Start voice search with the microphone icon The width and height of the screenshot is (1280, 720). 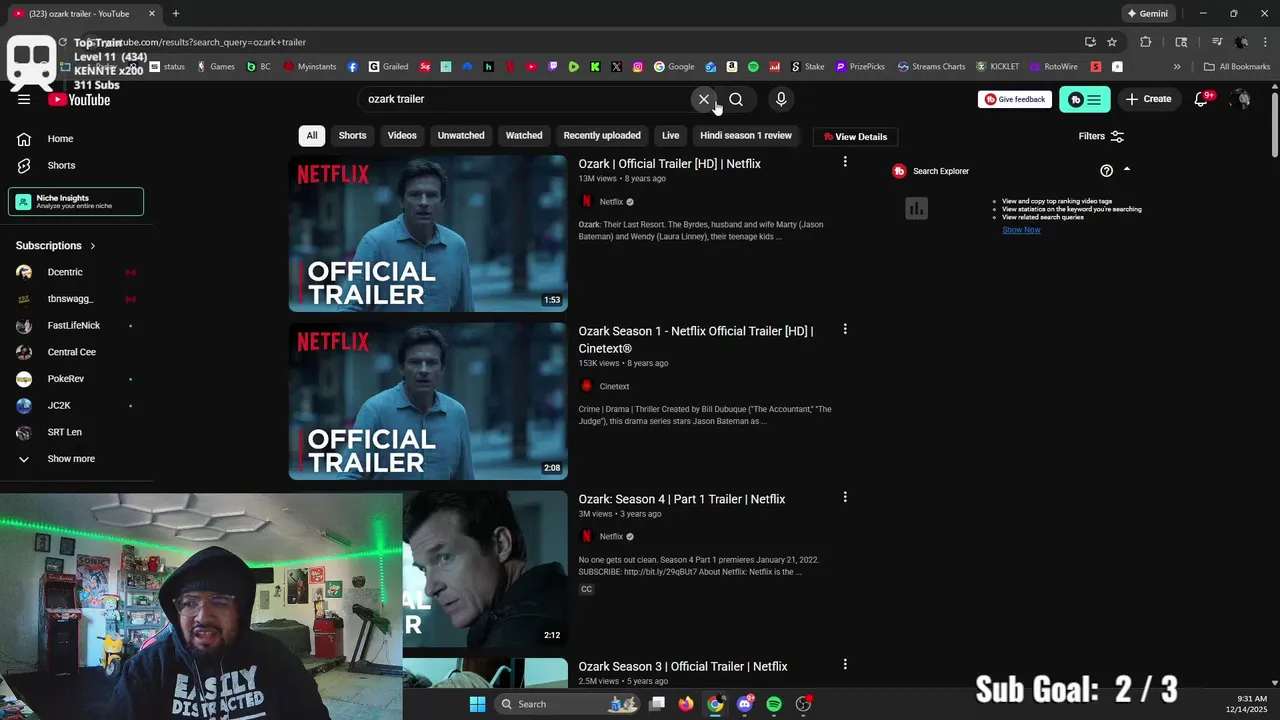(781, 99)
